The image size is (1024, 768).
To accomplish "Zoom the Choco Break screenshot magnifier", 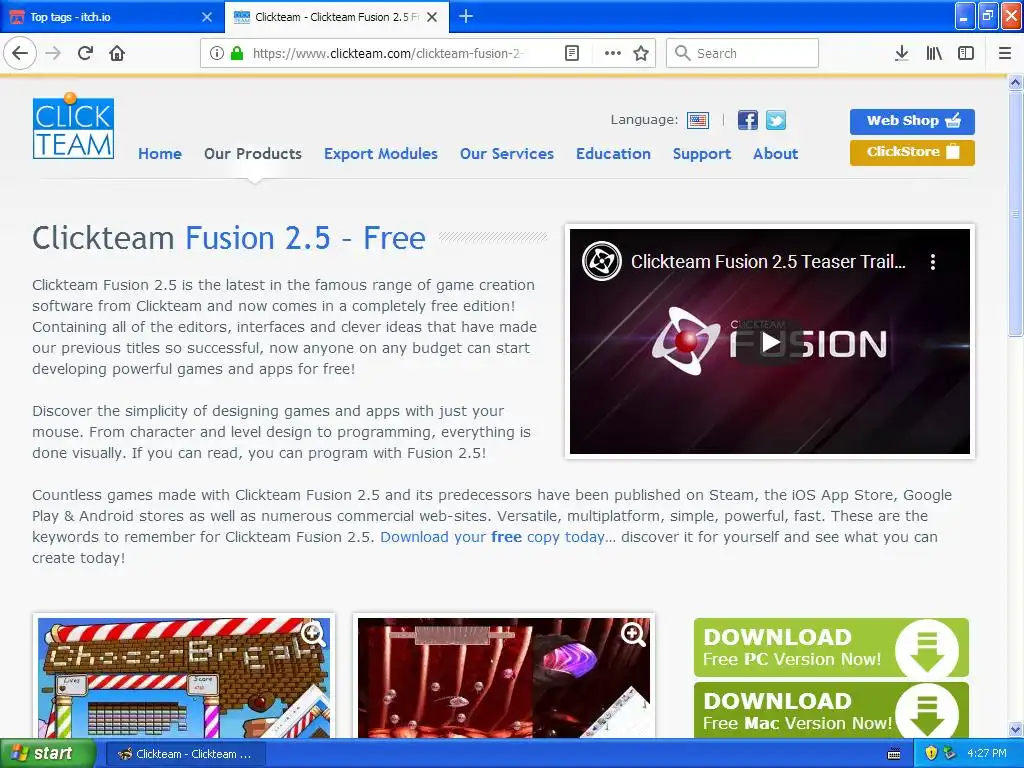I will [x=313, y=633].
